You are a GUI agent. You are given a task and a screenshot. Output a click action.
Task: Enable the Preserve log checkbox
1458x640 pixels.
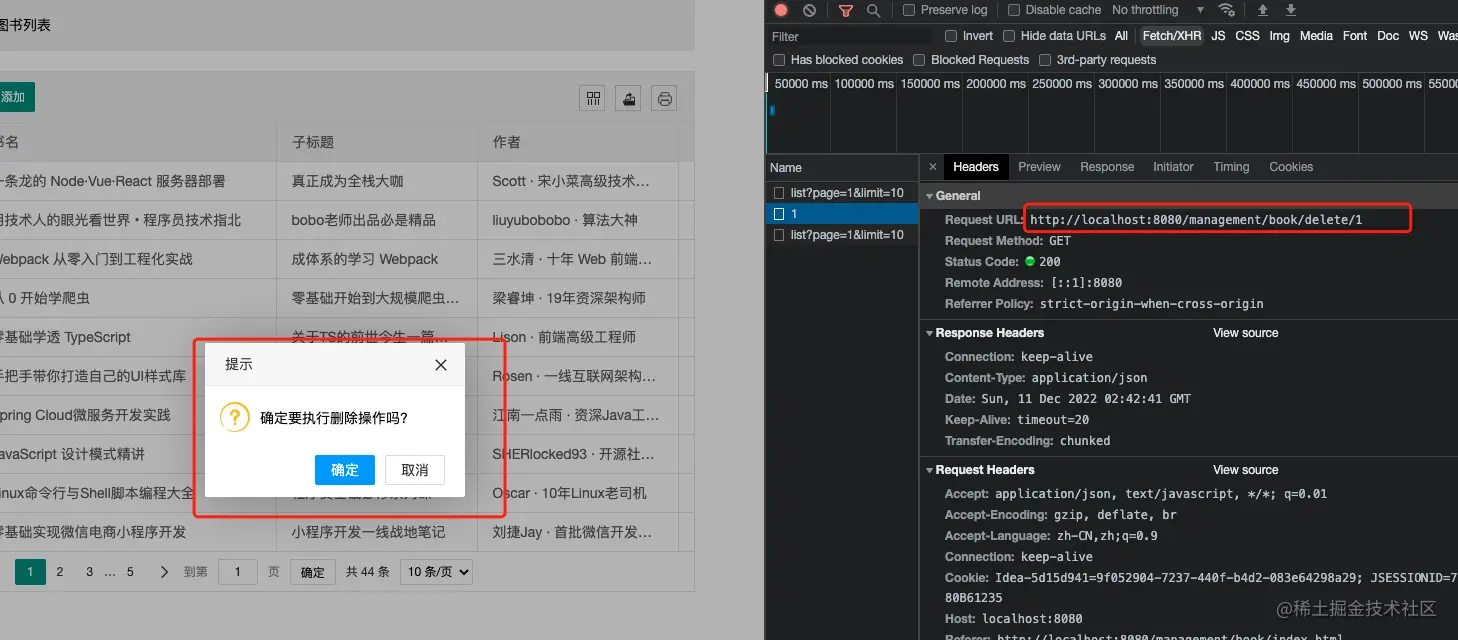[x=909, y=10]
